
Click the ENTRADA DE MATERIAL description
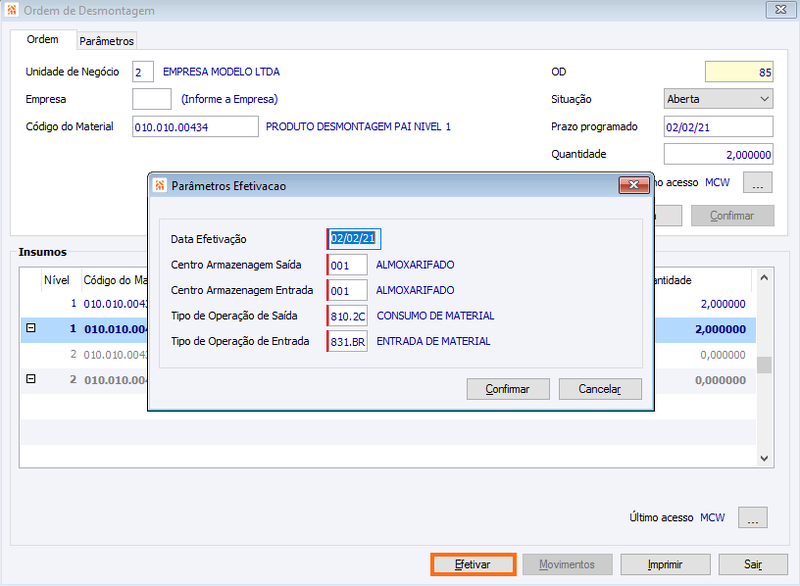(x=433, y=341)
